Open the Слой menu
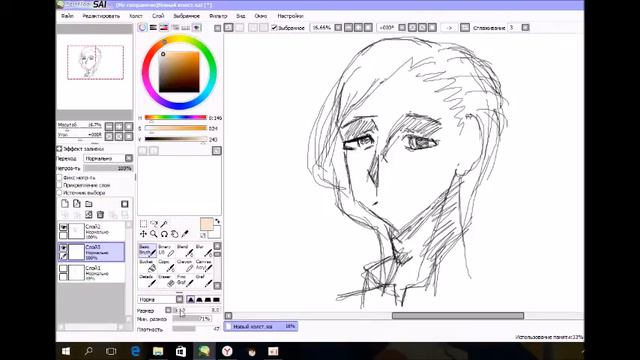640x360 pixels. tap(158, 16)
